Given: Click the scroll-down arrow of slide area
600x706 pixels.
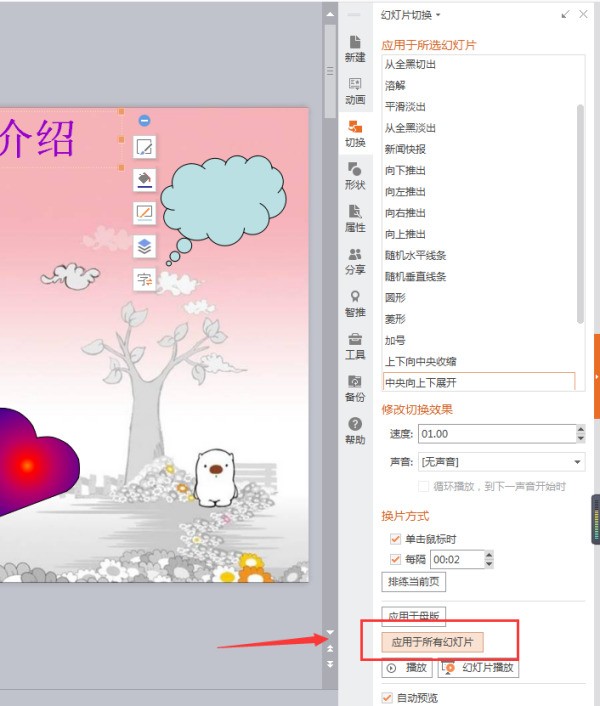Looking at the screenshot, I should click(x=330, y=632).
